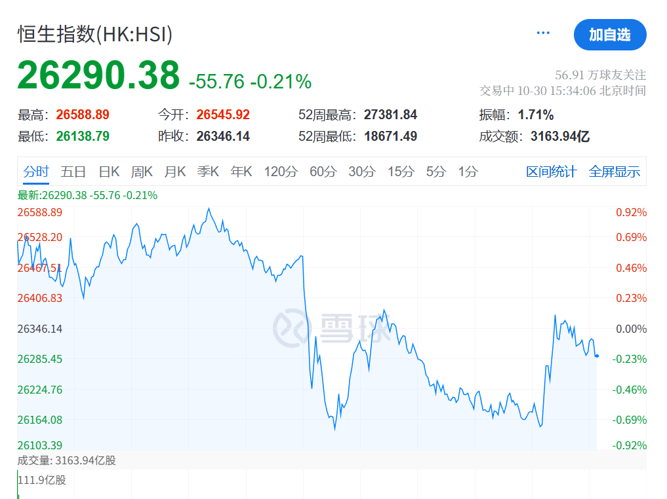Screen dimensions: 667x499
Task: Open the 区间统计 range statistics link
Action: pos(551,171)
